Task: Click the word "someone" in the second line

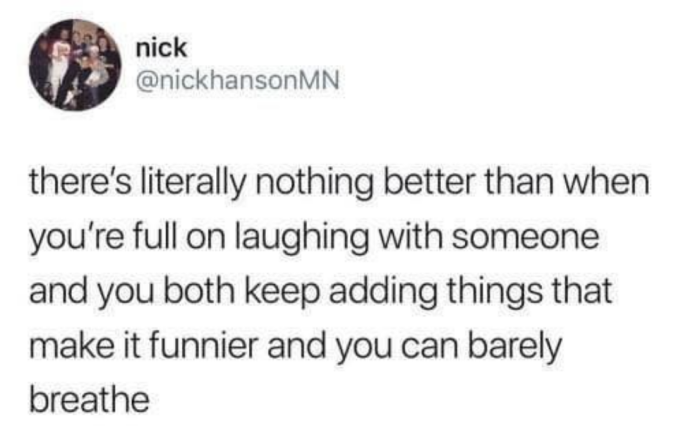Action: [x=525, y=238]
